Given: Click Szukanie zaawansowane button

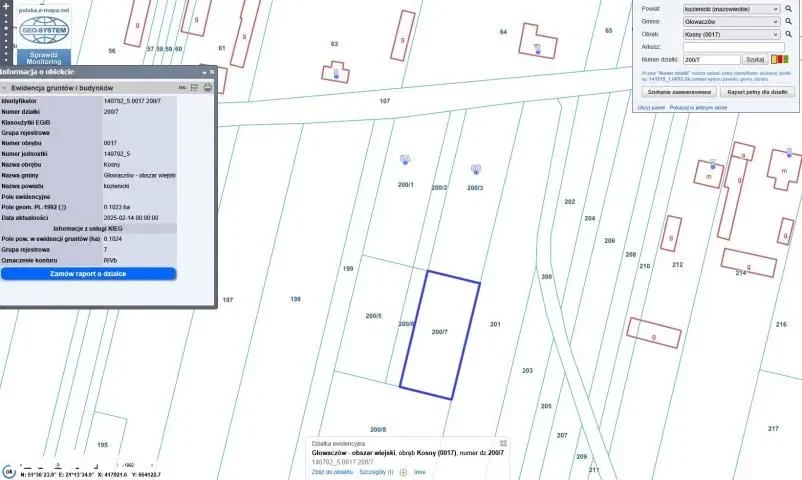Looking at the screenshot, I should 676,91.
